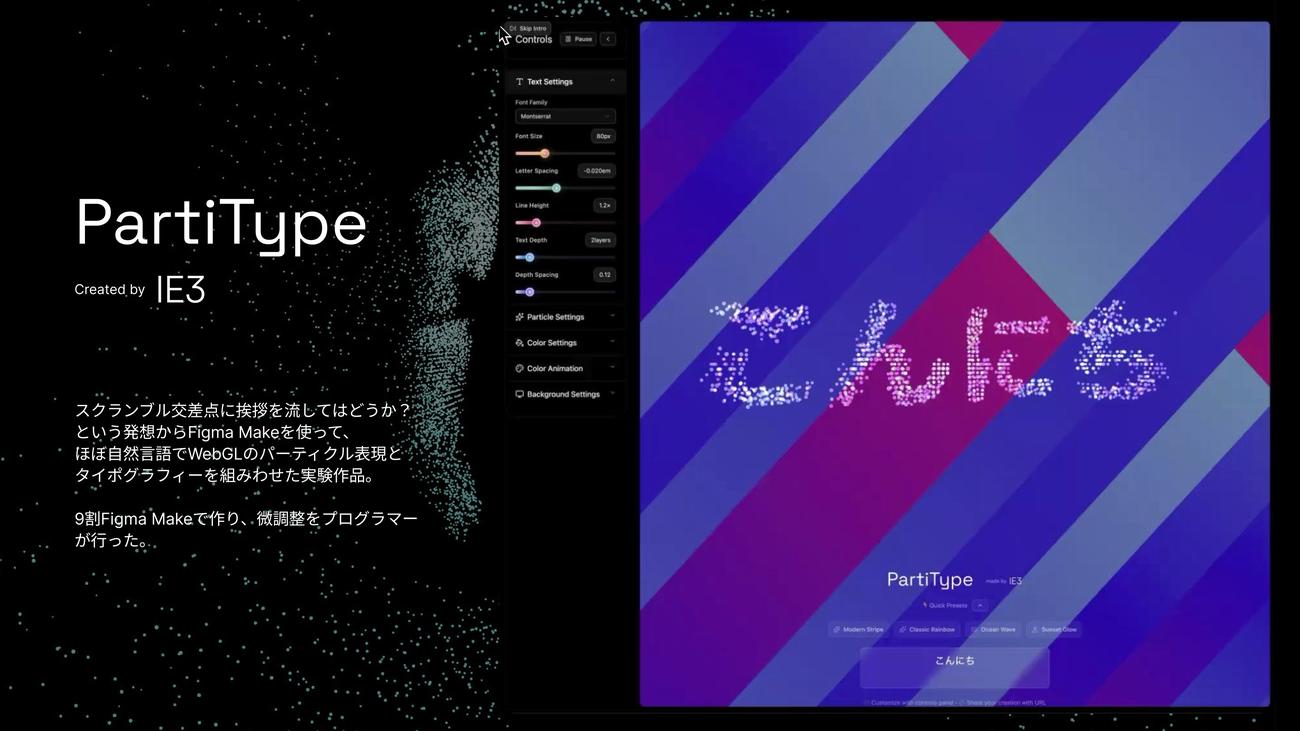Expand the Color Animation chevron
Screen dimensions: 1300x731
tap(612, 368)
